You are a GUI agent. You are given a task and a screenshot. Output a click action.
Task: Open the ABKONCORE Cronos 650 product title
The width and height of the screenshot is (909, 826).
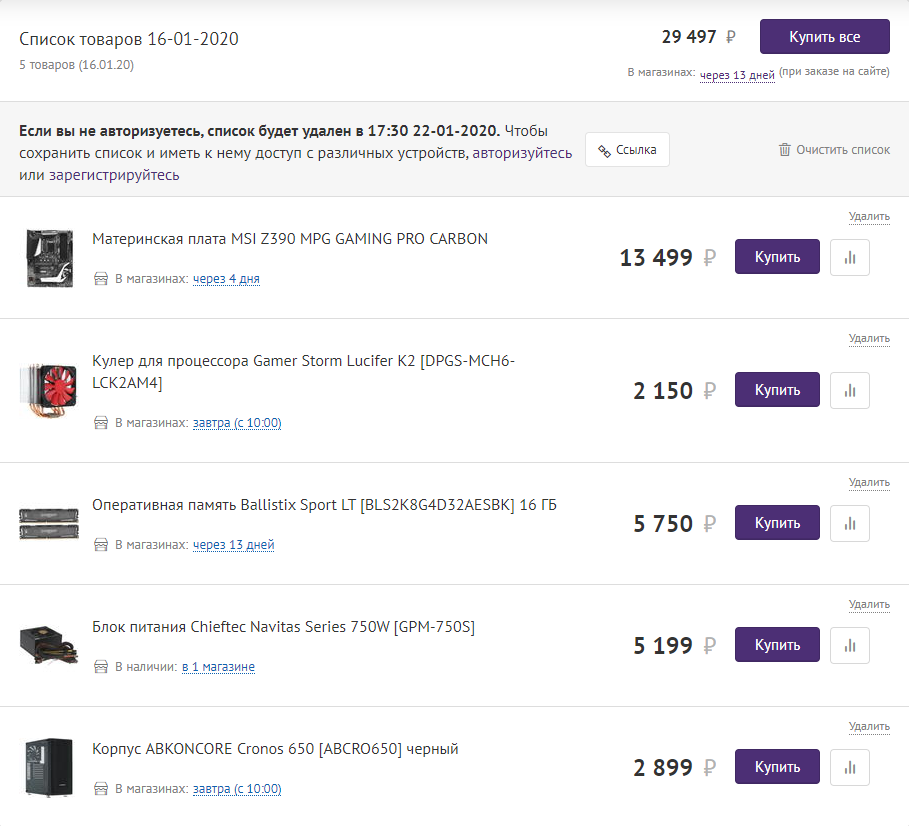coord(275,749)
